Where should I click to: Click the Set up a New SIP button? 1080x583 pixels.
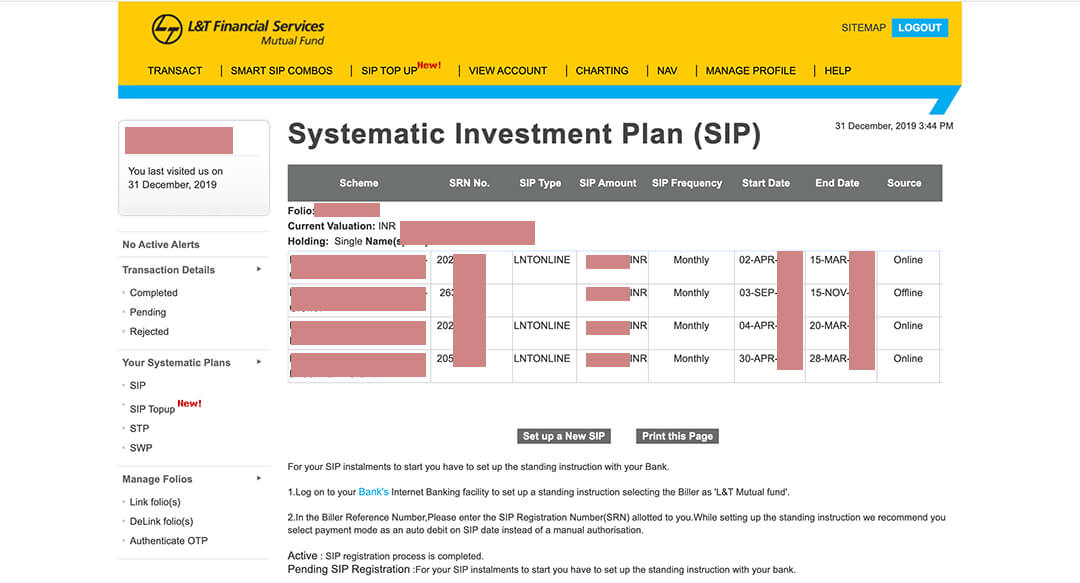tap(563, 436)
